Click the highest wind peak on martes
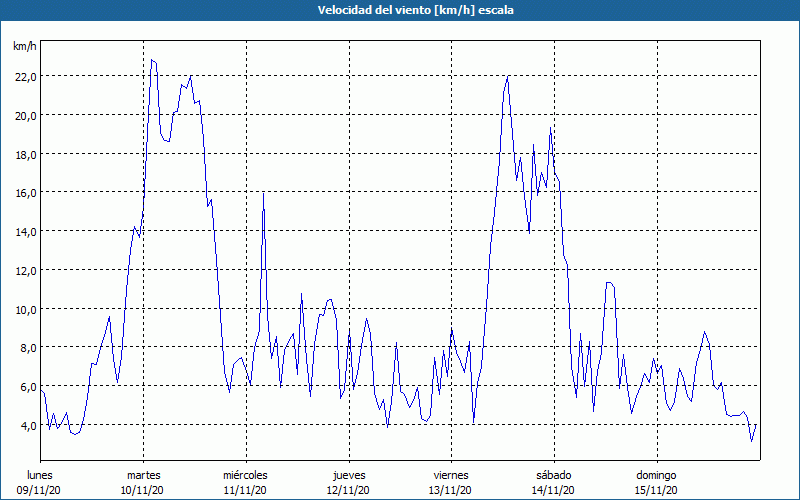Viewport: 800px width, 500px height. click(x=152, y=60)
